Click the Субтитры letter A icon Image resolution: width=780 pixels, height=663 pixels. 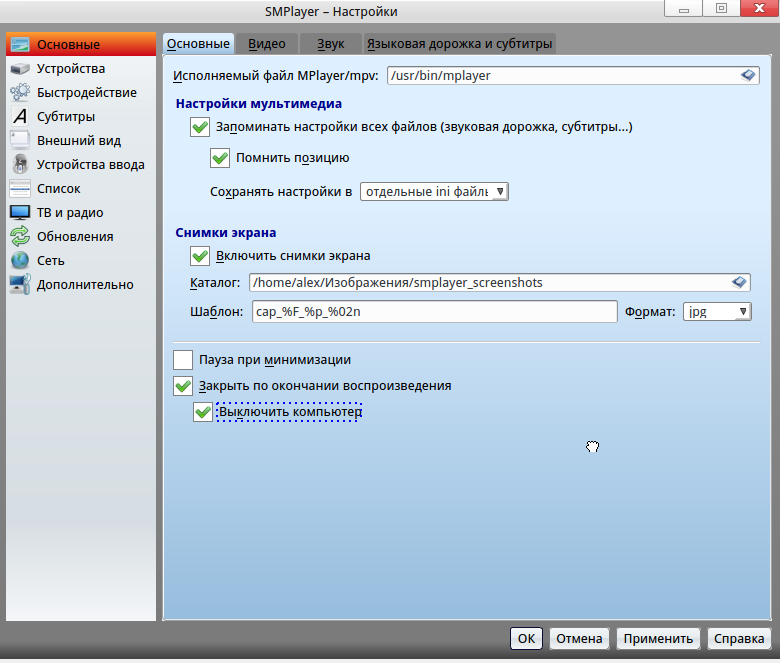(20, 116)
